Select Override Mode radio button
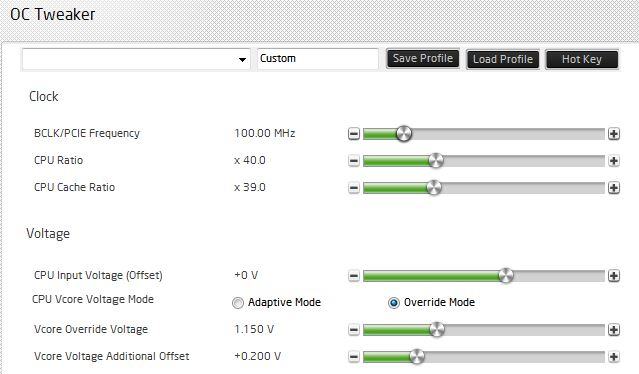Image resolution: width=639 pixels, height=374 pixels. [x=394, y=303]
